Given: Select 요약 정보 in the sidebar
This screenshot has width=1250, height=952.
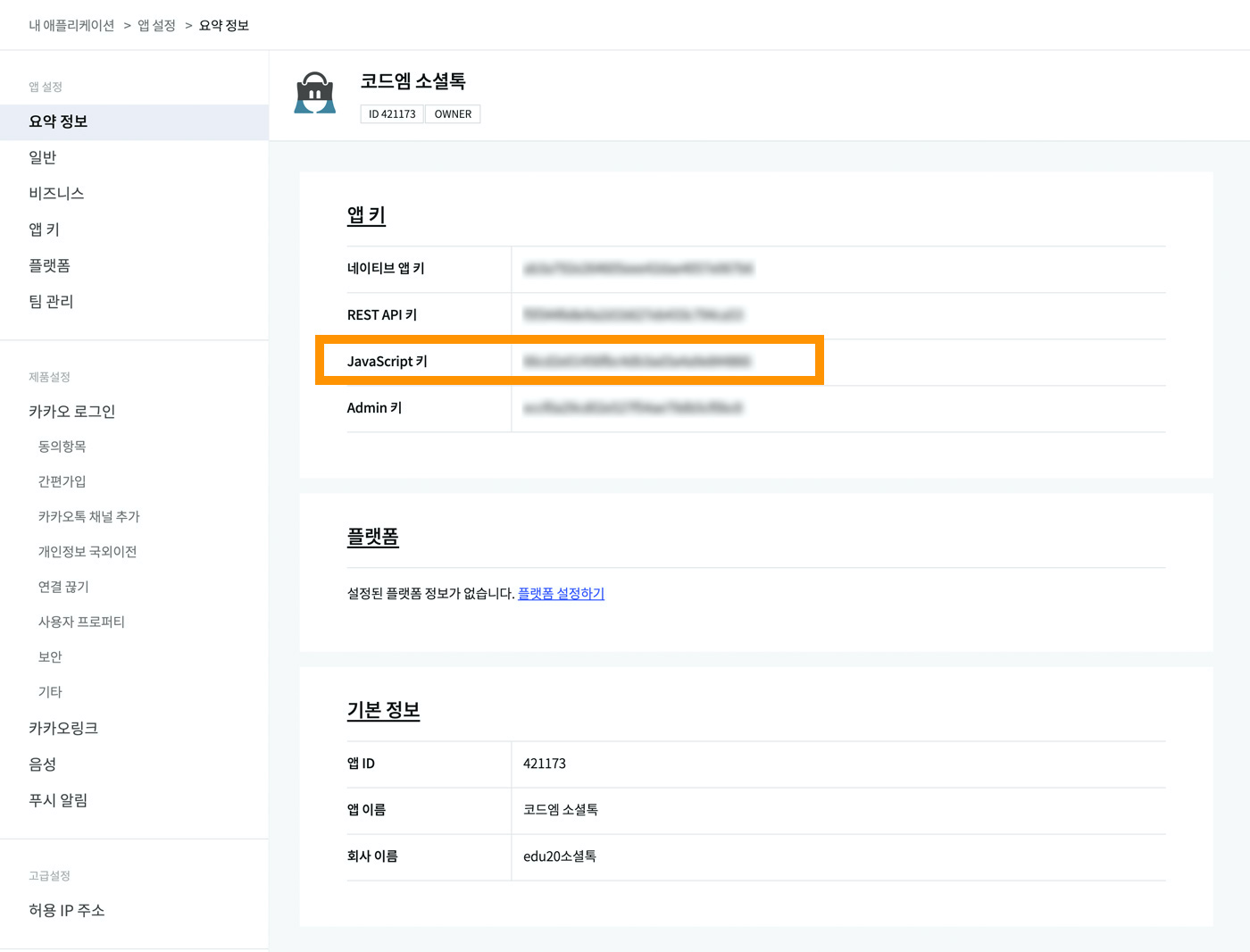Looking at the screenshot, I should click(134, 121).
